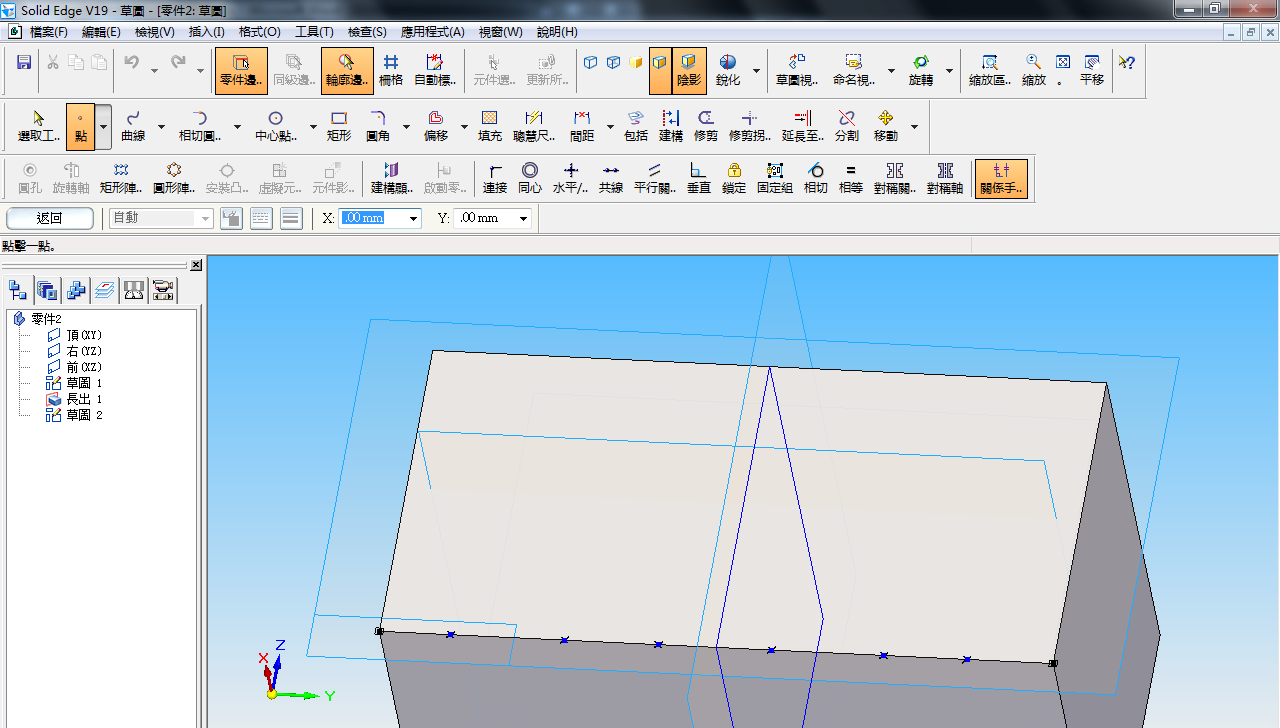Image resolution: width=1280 pixels, height=728 pixels.
Task: Select the 相切圓弧 tangent arc tool
Action: click(199, 126)
